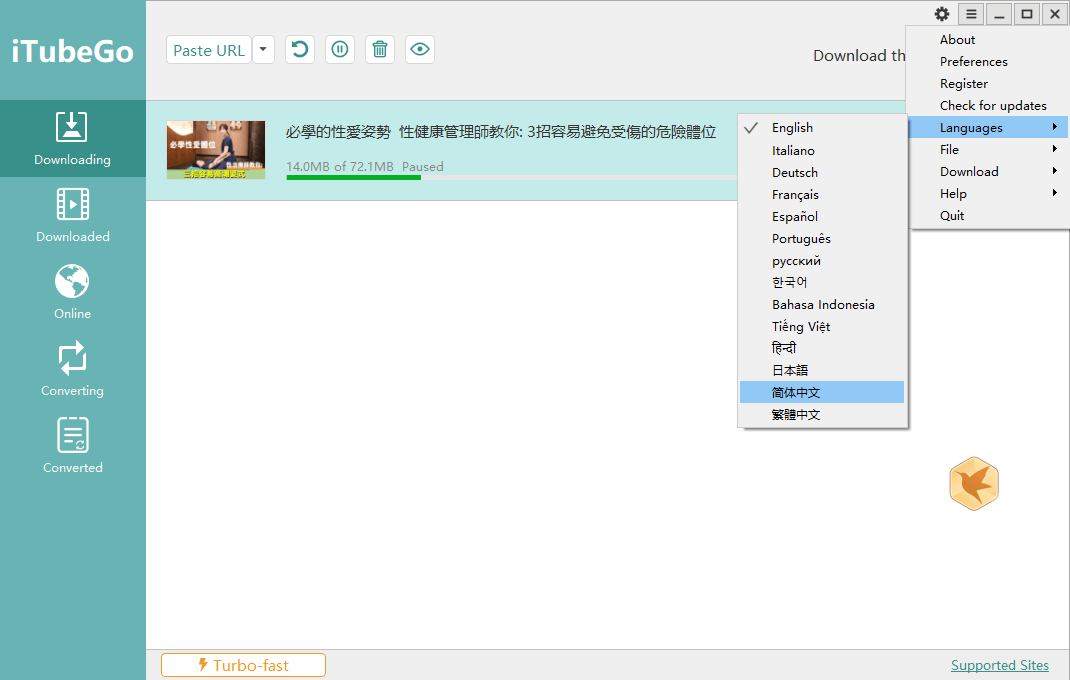
Task: Expand the File submenu
Action: click(x=987, y=150)
